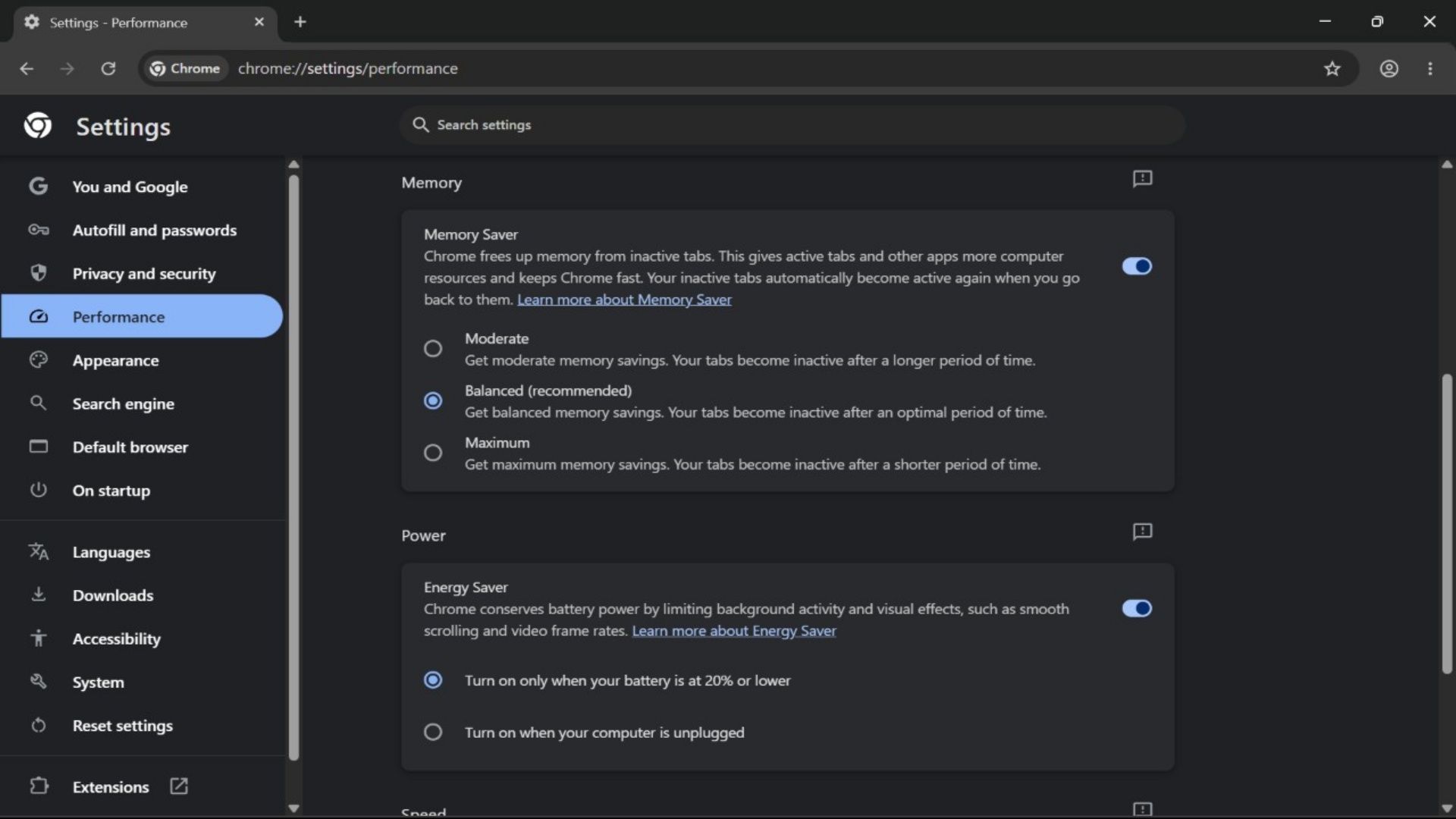Open System settings

(142, 682)
